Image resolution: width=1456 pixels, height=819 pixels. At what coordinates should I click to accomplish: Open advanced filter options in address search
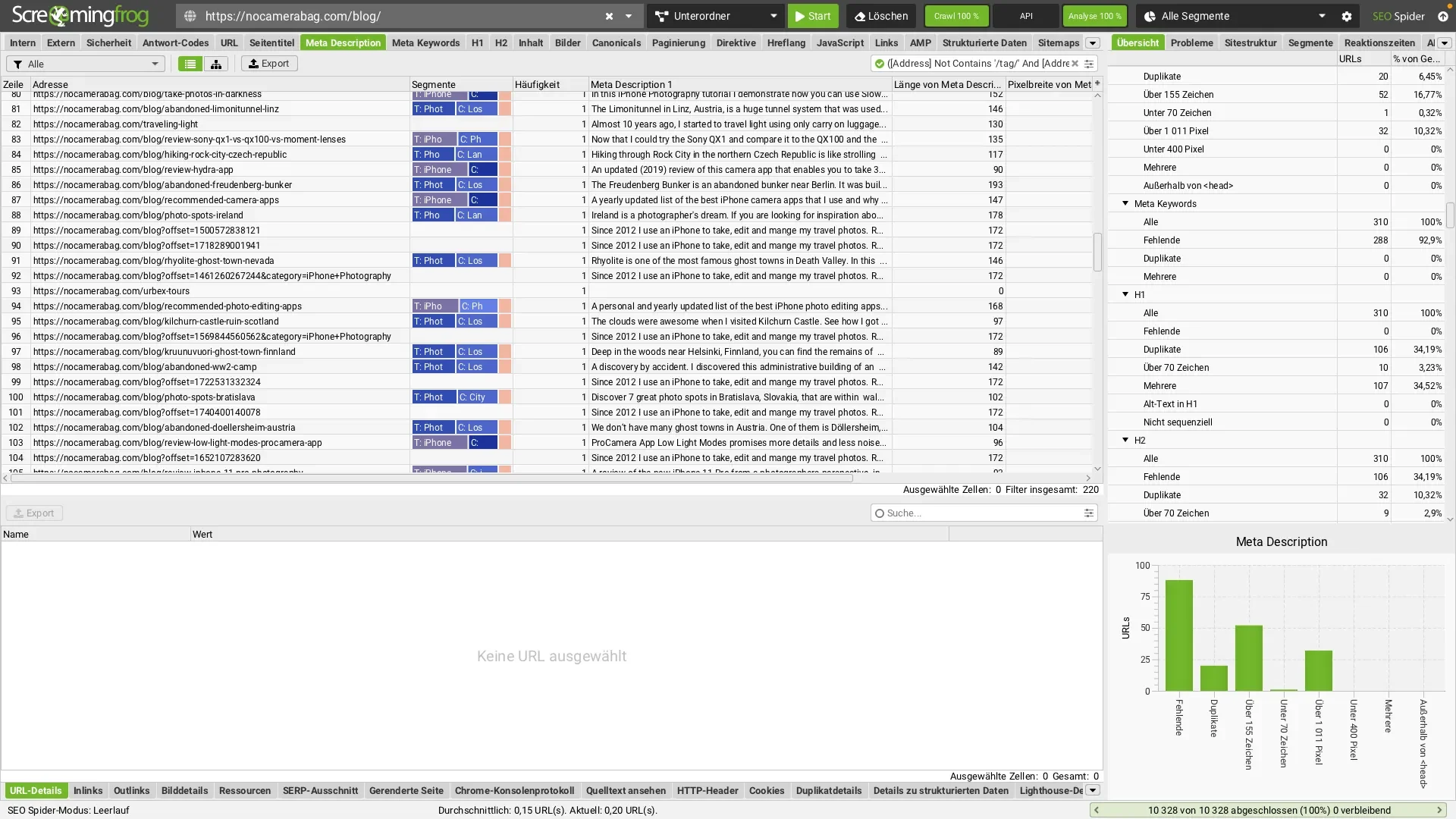1089,64
